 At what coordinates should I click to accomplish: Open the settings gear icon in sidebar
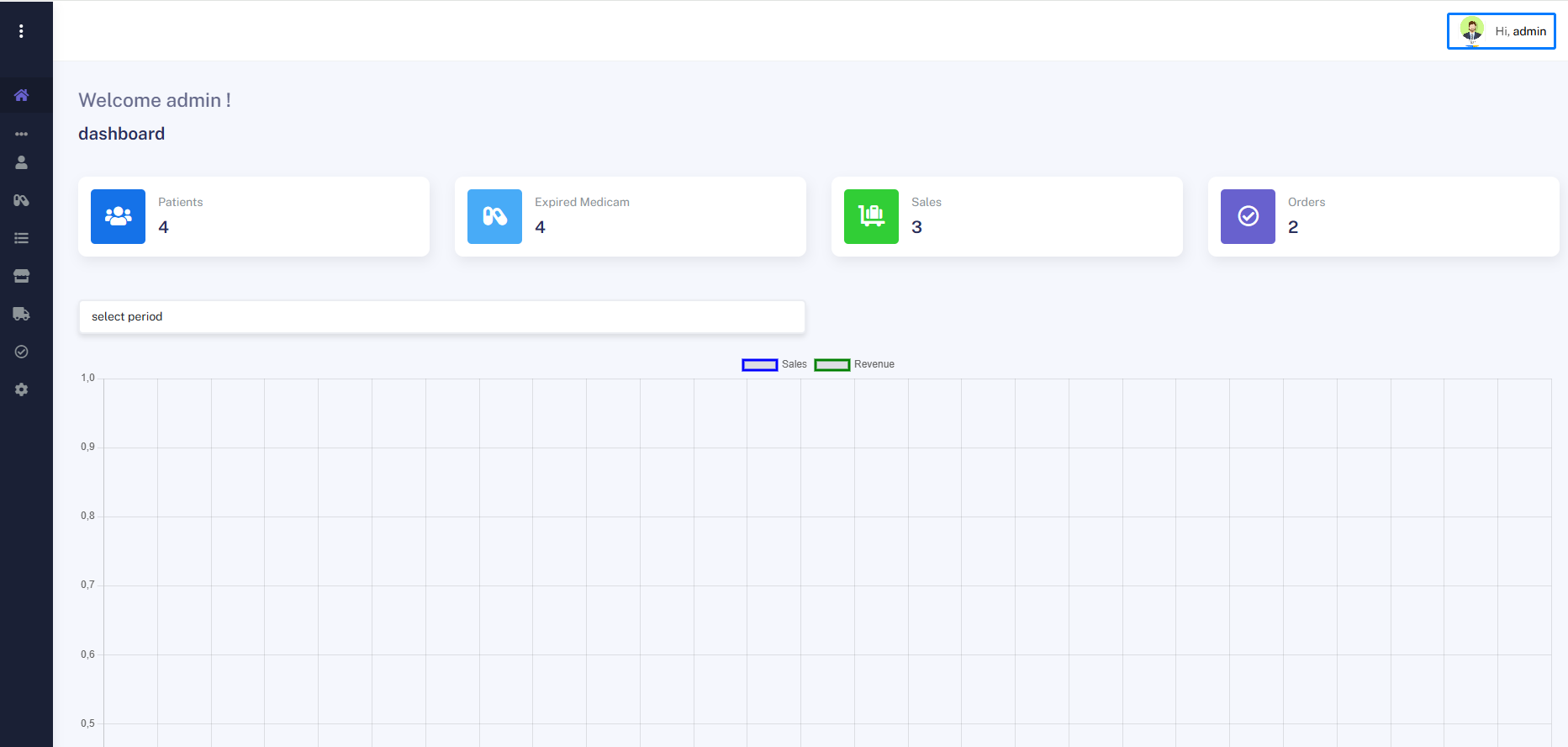click(22, 389)
